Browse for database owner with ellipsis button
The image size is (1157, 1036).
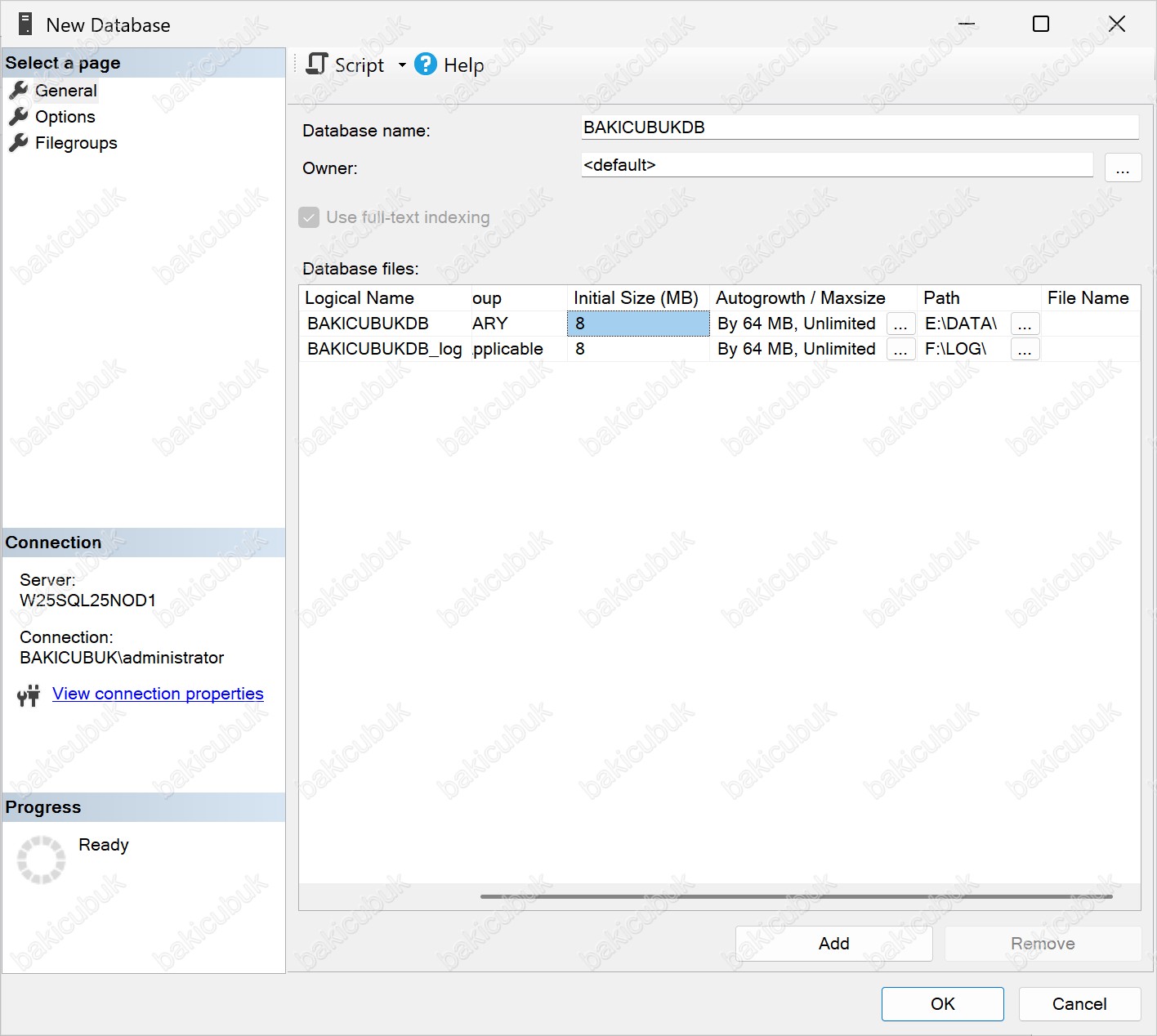tap(1123, 168)
